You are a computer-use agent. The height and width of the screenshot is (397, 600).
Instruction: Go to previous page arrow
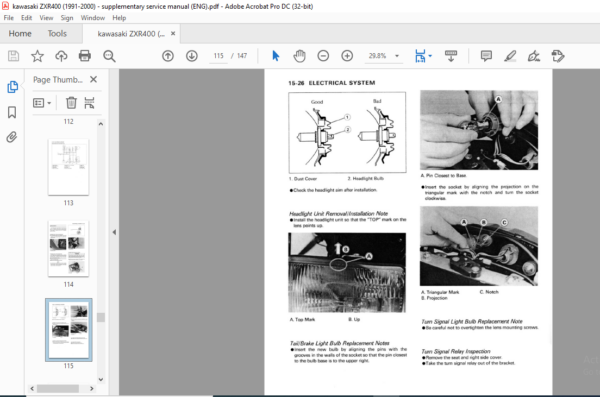[168, 56]
